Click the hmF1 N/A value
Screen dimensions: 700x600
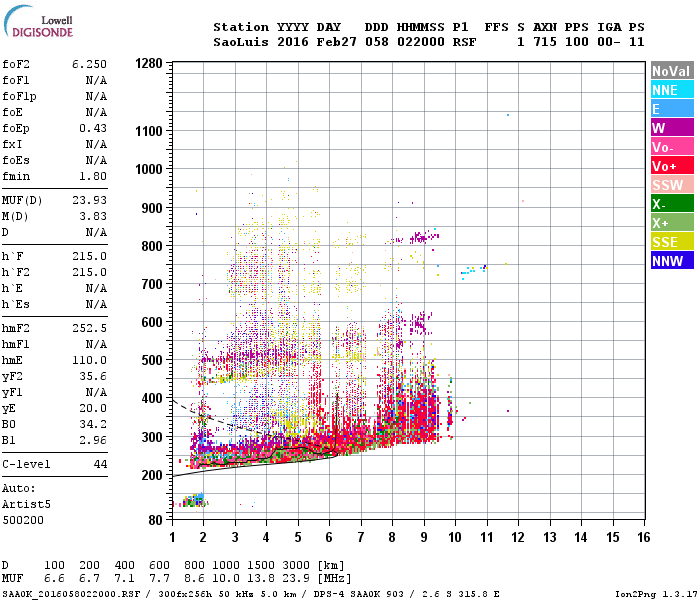pyautogui.click(x=96, y=345)
